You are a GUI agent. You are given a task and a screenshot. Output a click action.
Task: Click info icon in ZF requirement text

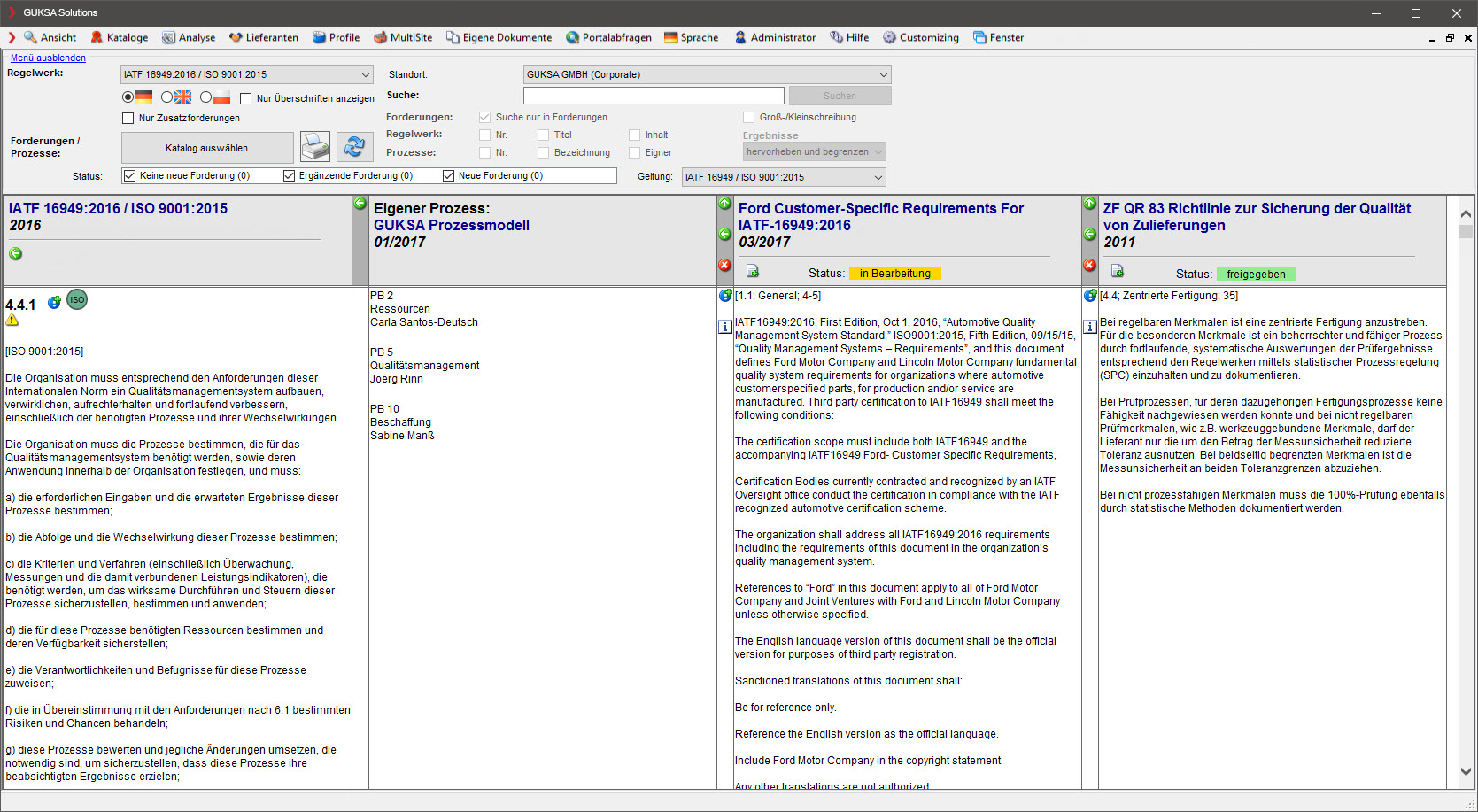(x=1090, y=327)
